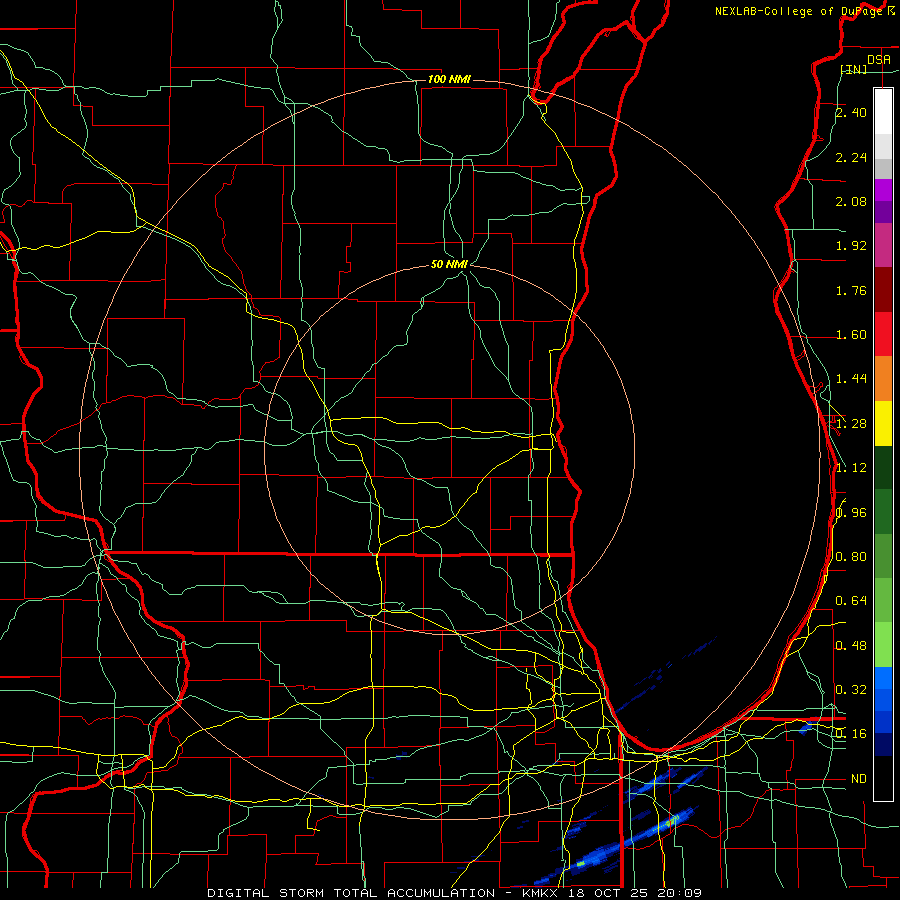Click the NEXLAB-College of DuPage label
900x900 pixels.
click(x=801, y=11)
